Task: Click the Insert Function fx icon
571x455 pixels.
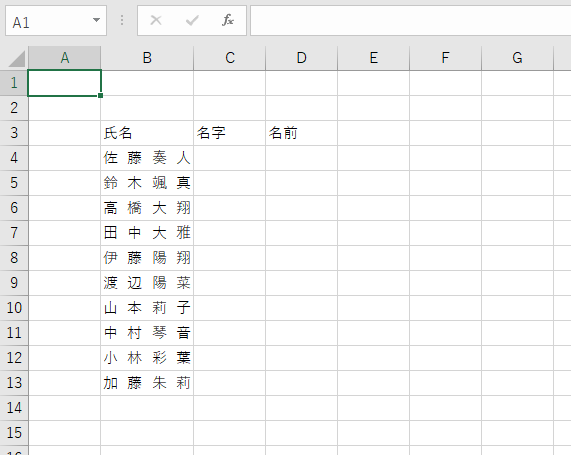Action: point(228,20)
